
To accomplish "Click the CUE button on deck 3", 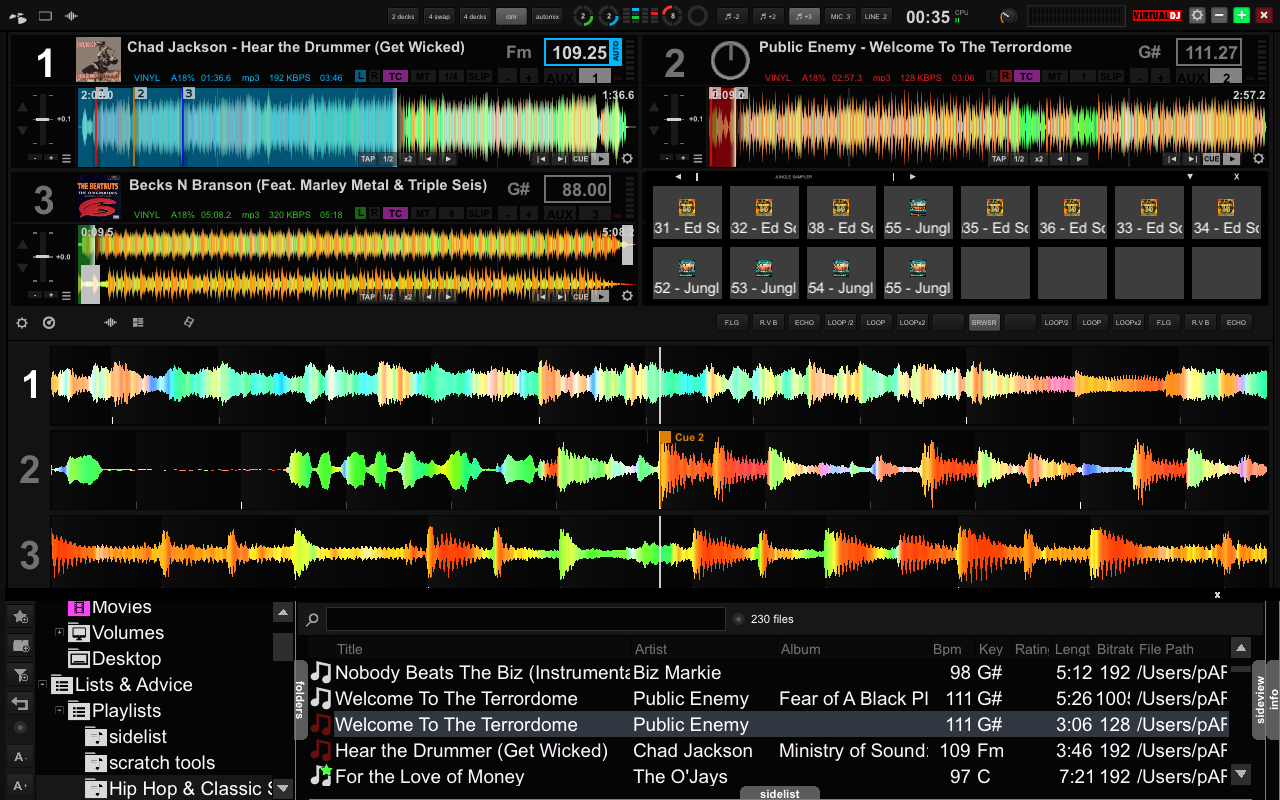I will pos(580,296).
